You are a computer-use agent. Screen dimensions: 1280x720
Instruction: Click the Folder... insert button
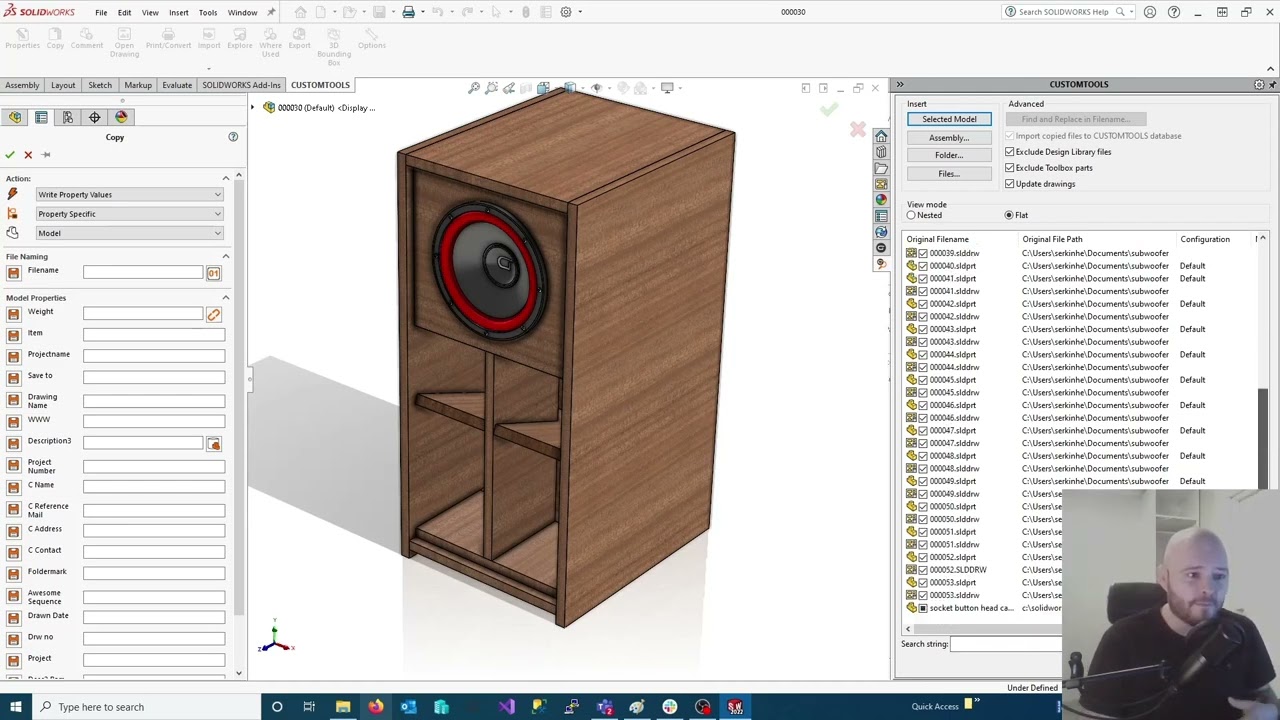(x=948, y=156)
